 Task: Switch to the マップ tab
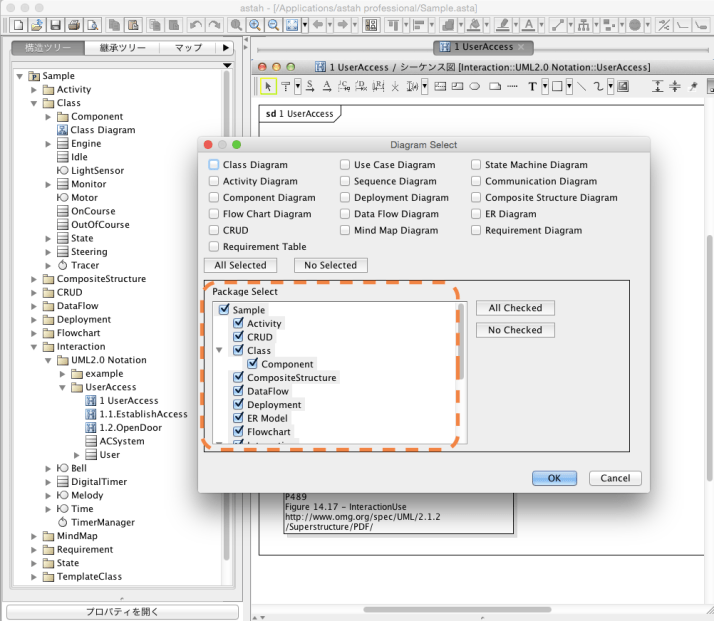pos(188,47)
